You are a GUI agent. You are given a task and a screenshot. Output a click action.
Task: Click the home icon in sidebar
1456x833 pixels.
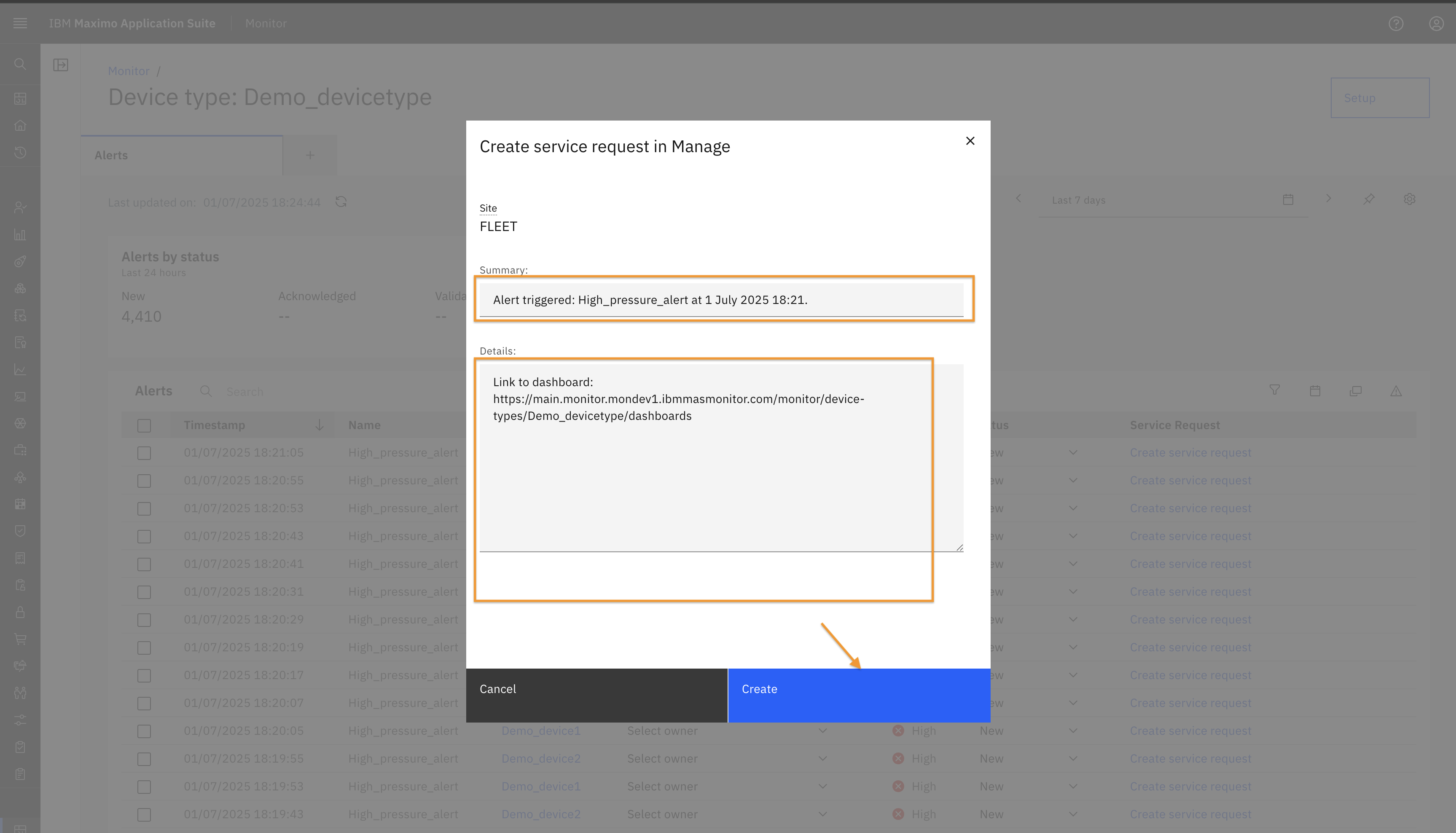pos(20,125)
